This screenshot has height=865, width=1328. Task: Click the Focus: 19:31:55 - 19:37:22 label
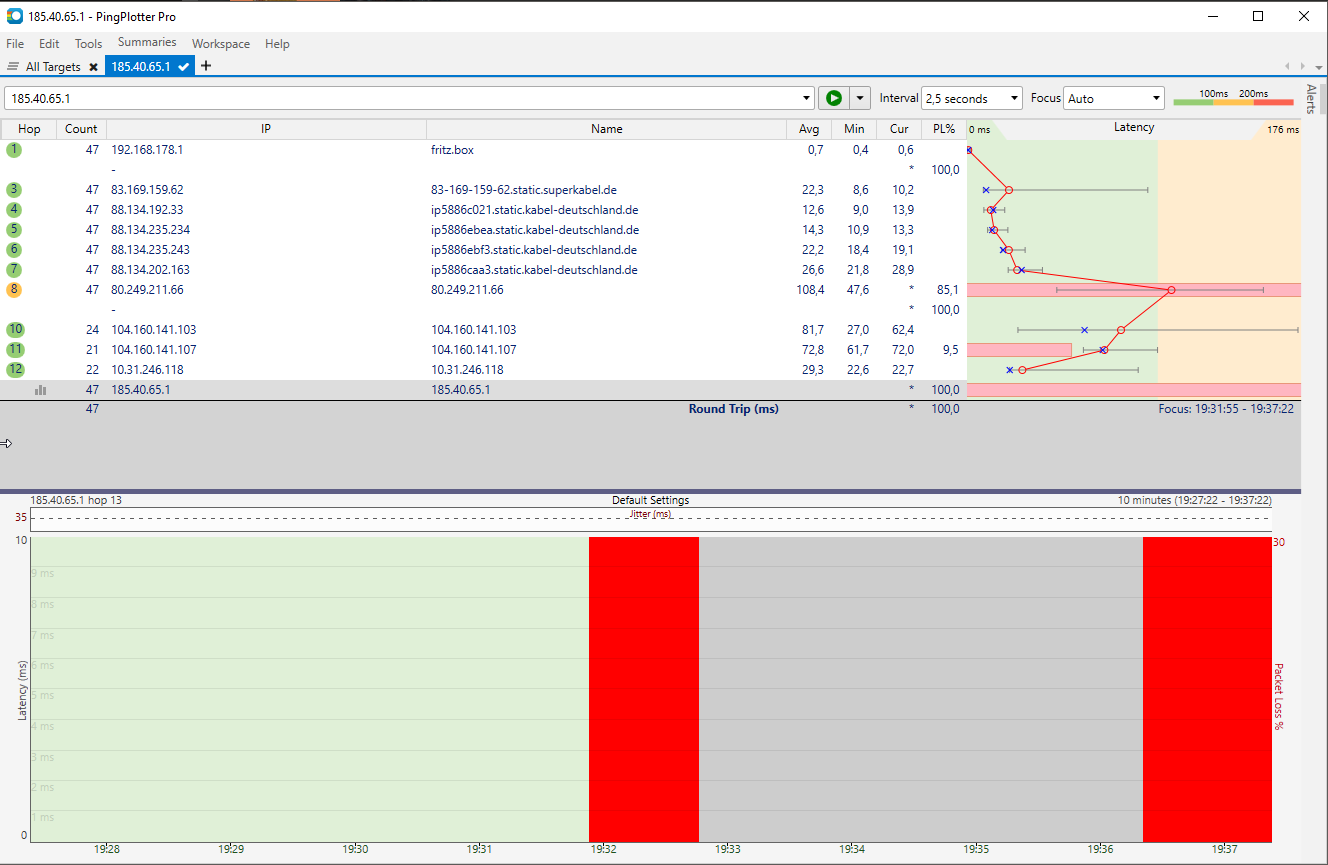[x=1226, y=409]
